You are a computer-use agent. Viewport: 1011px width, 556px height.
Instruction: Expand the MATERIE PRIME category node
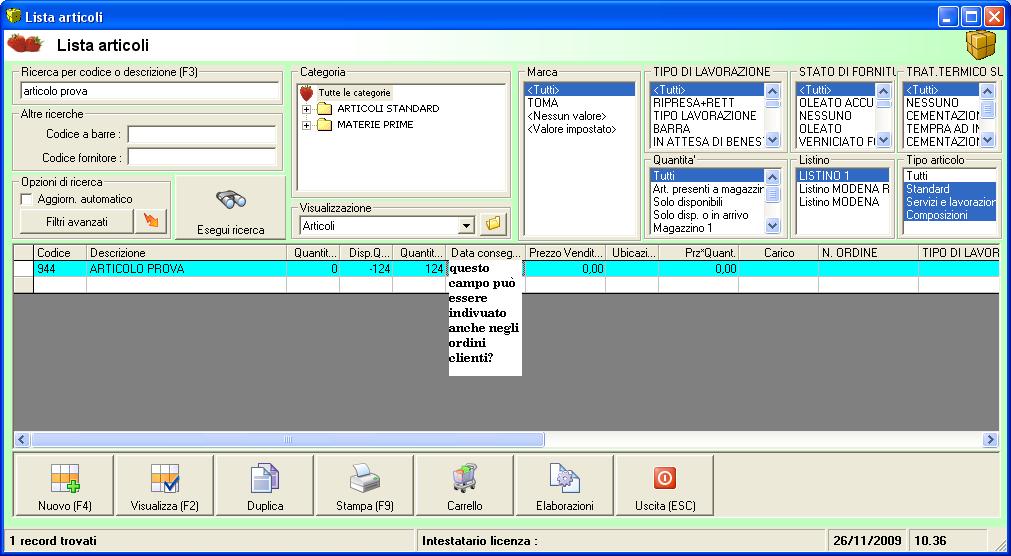(x=306, y=125)
